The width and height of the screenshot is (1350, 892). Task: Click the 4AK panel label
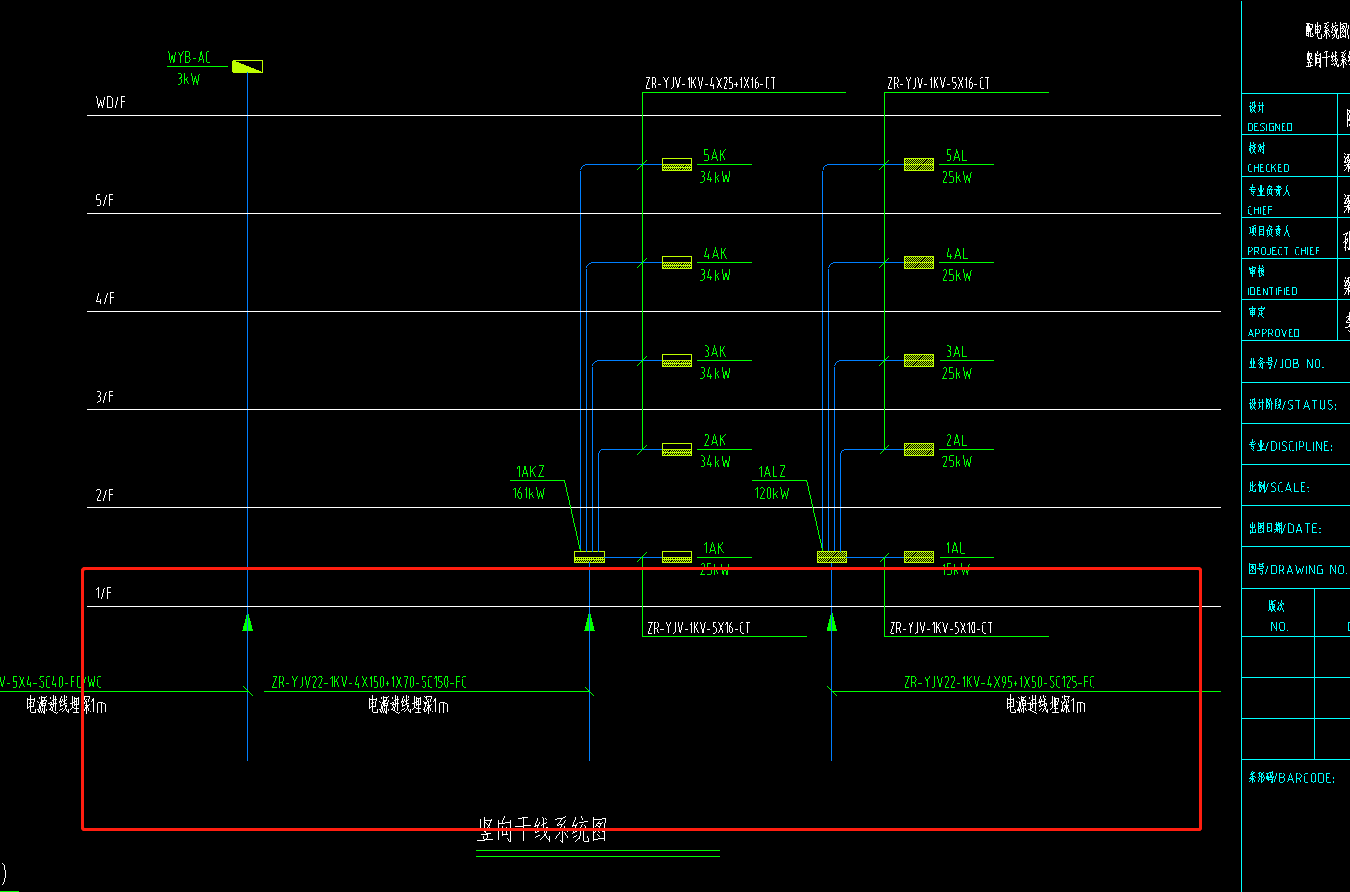click(714, 254)
